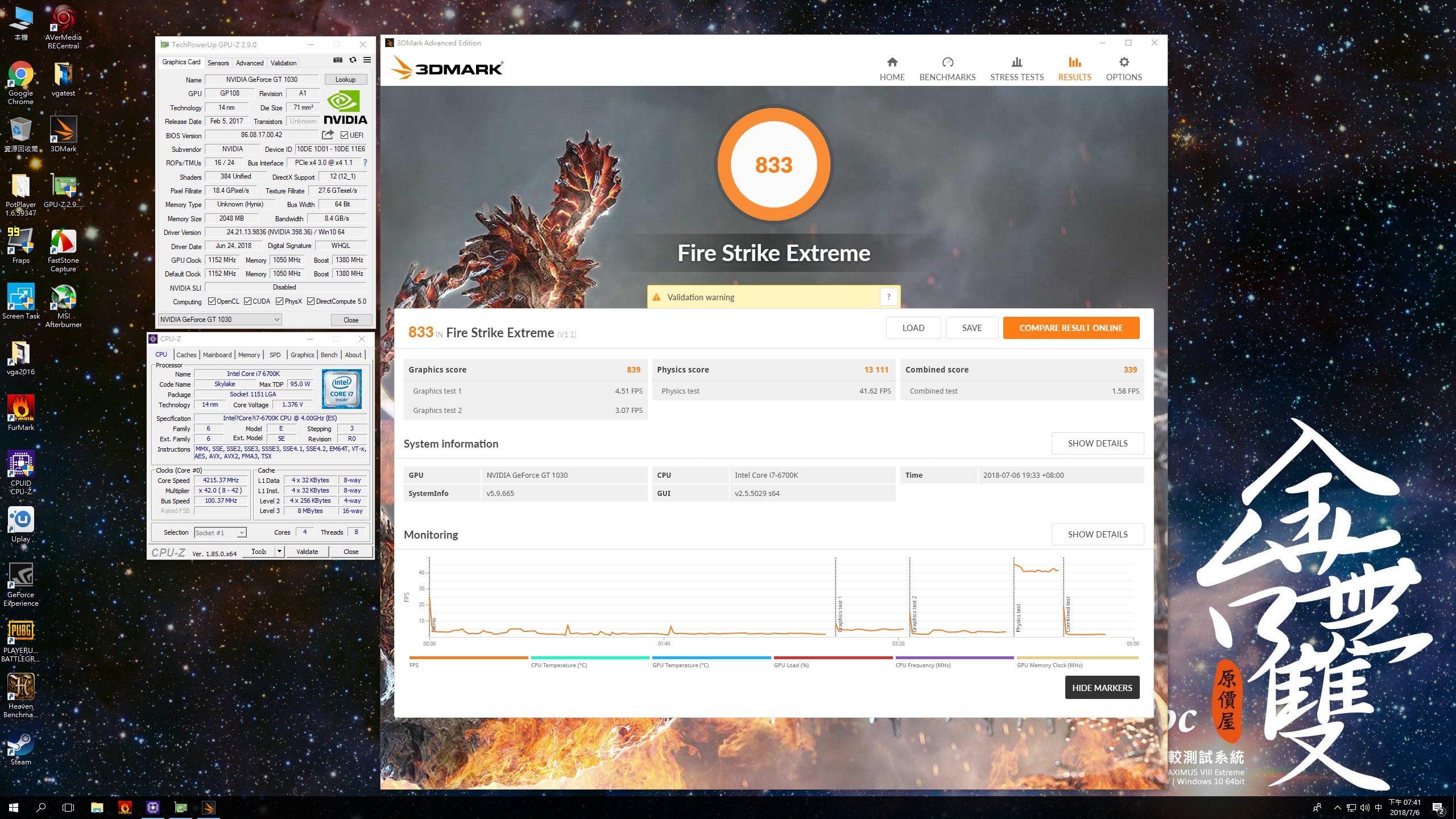The width and height of the screenshot is (1456, 819).
Task: Click the LOAD result button
Action: point(913,328)
